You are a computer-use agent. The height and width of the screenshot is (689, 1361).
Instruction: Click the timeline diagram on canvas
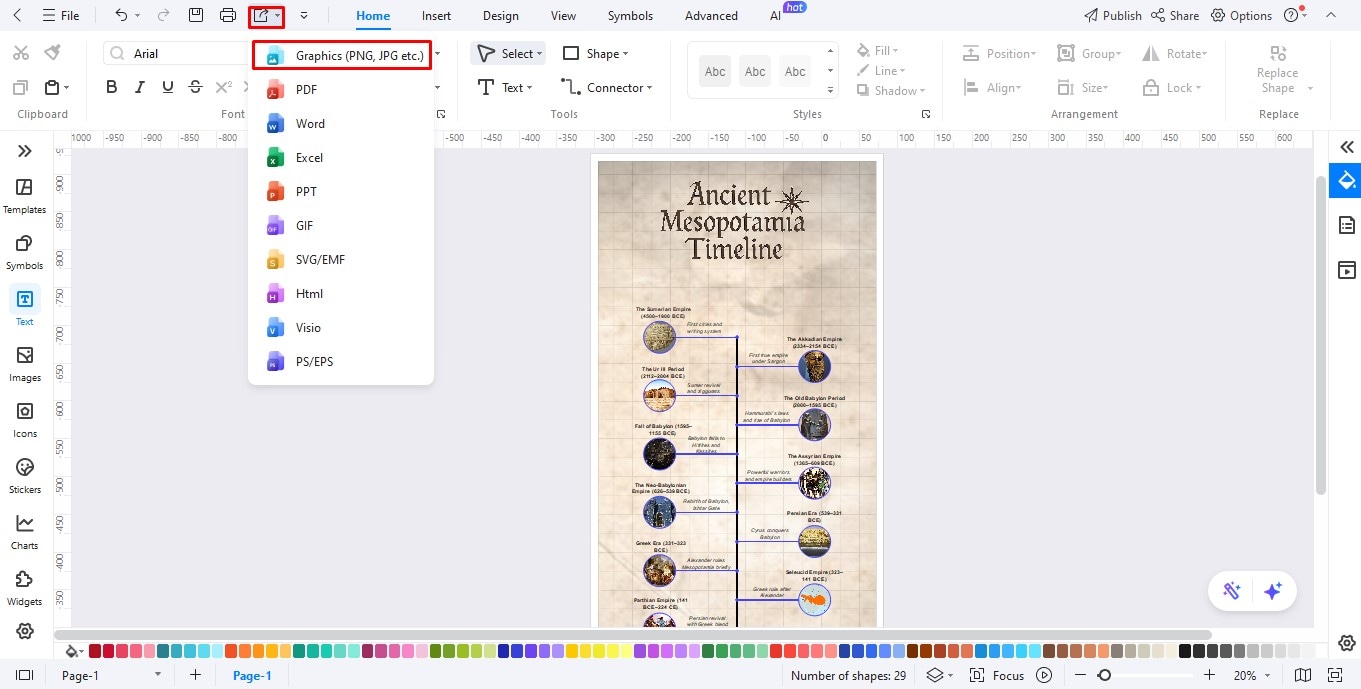click(x=737, y=393)
